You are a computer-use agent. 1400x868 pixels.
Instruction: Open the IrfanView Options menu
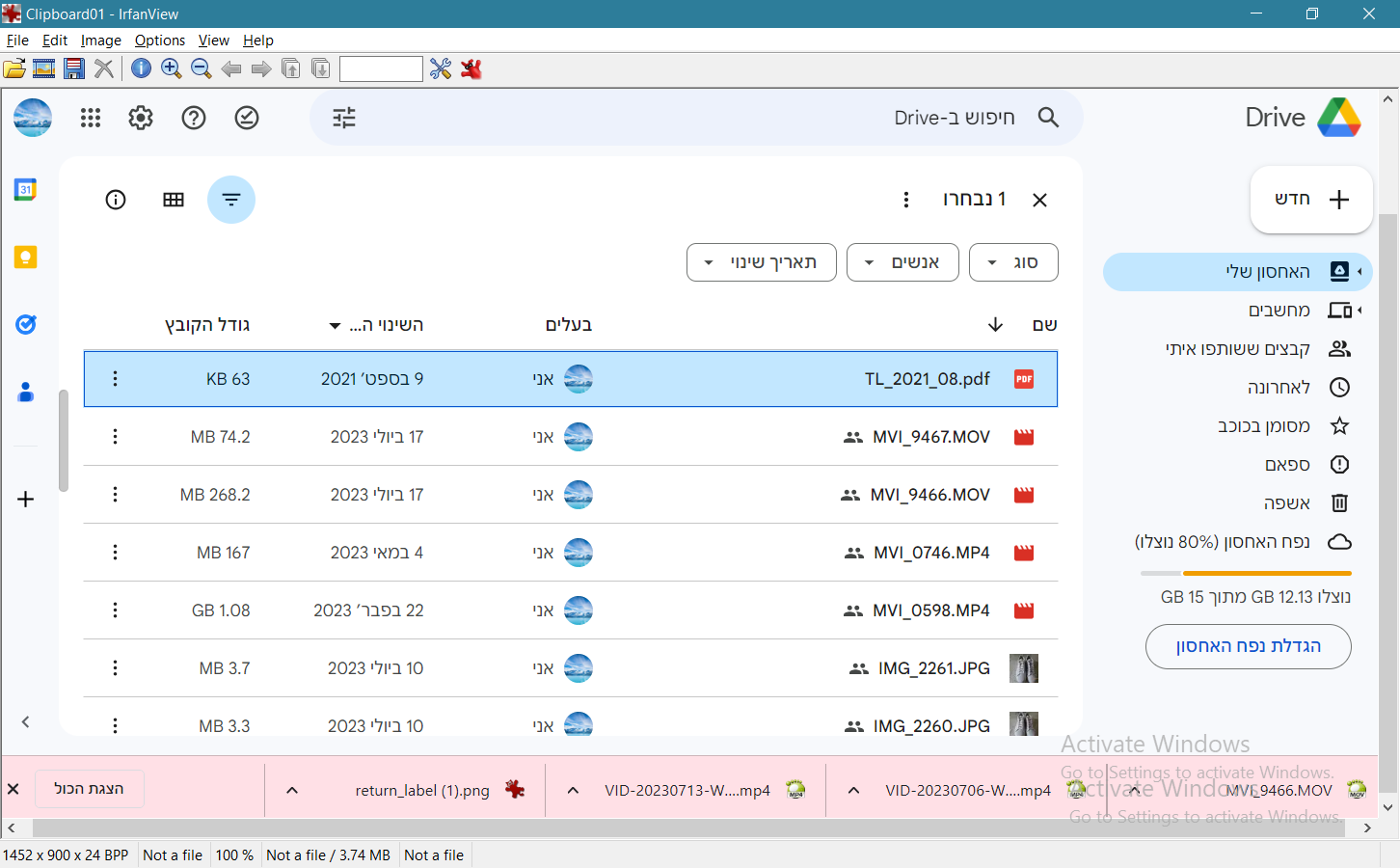point(160,41)
